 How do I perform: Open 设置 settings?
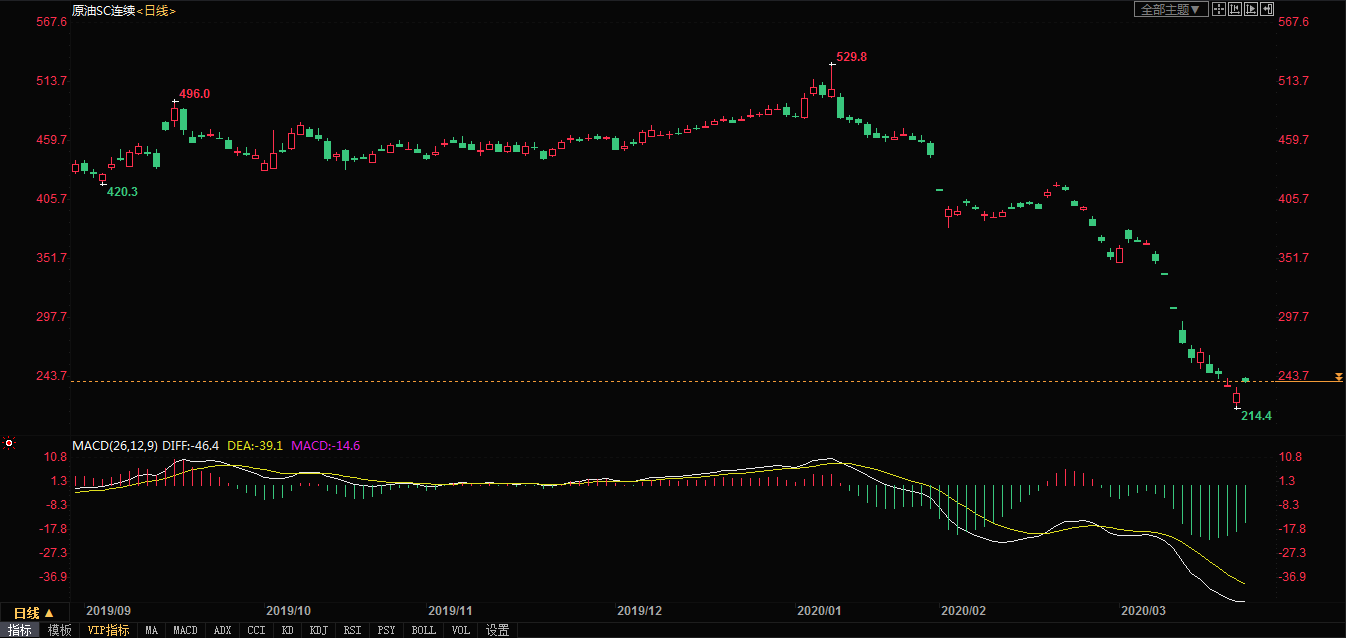point(497,630)
